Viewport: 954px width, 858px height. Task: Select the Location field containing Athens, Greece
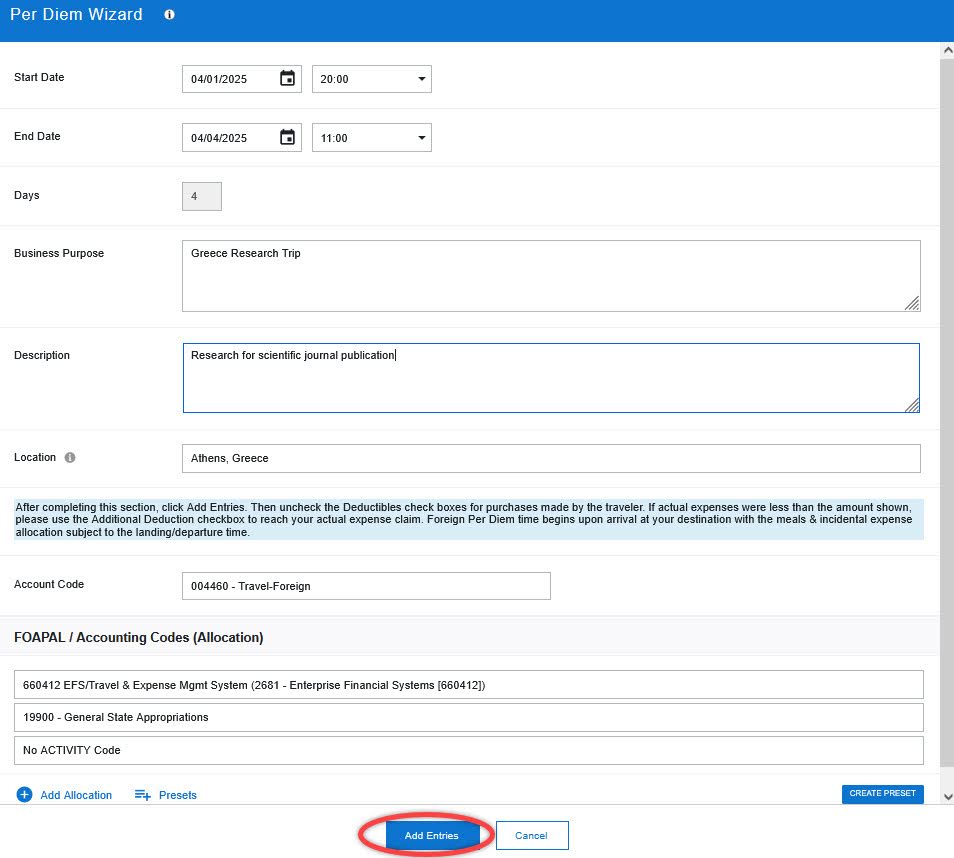550,458
